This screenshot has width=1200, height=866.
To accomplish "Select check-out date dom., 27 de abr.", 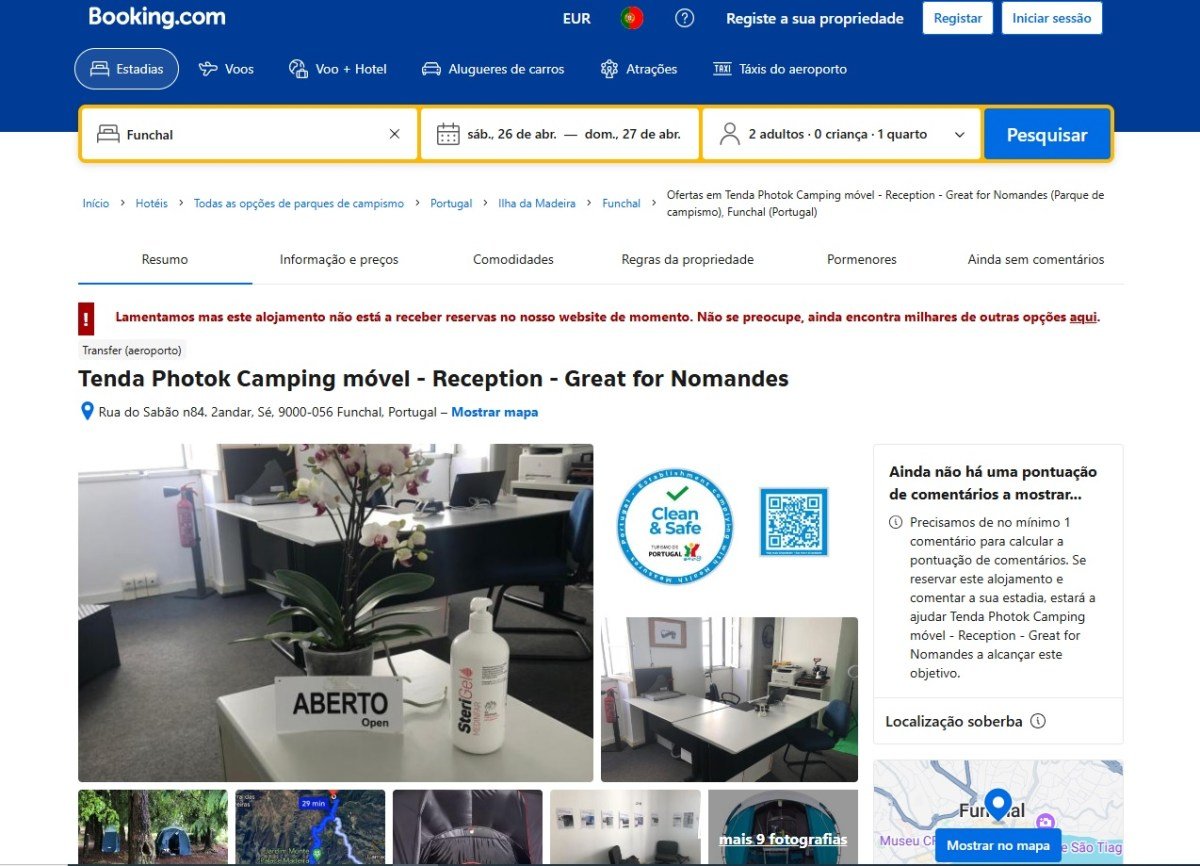I will point(634,134).
